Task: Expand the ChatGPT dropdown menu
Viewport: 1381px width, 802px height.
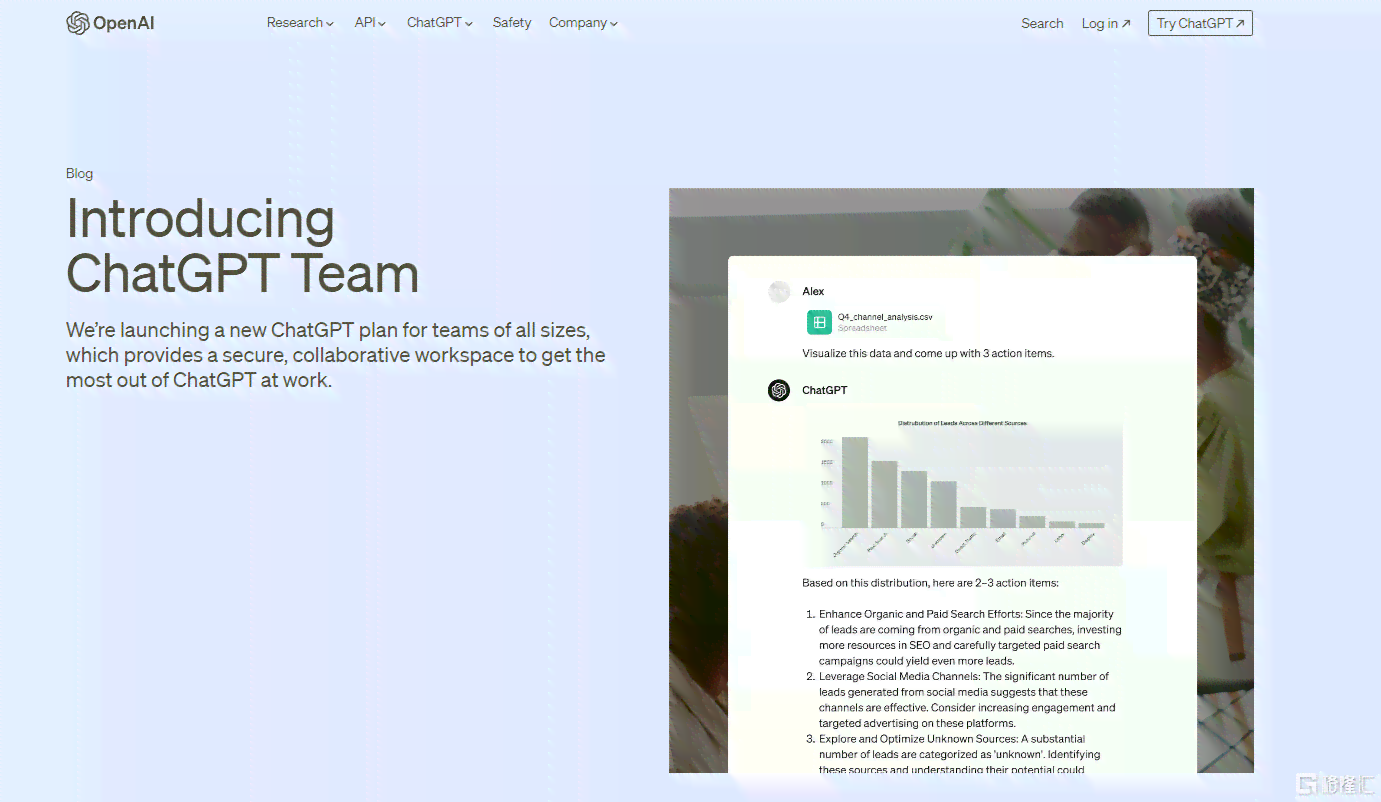Action: coord(440,23)
